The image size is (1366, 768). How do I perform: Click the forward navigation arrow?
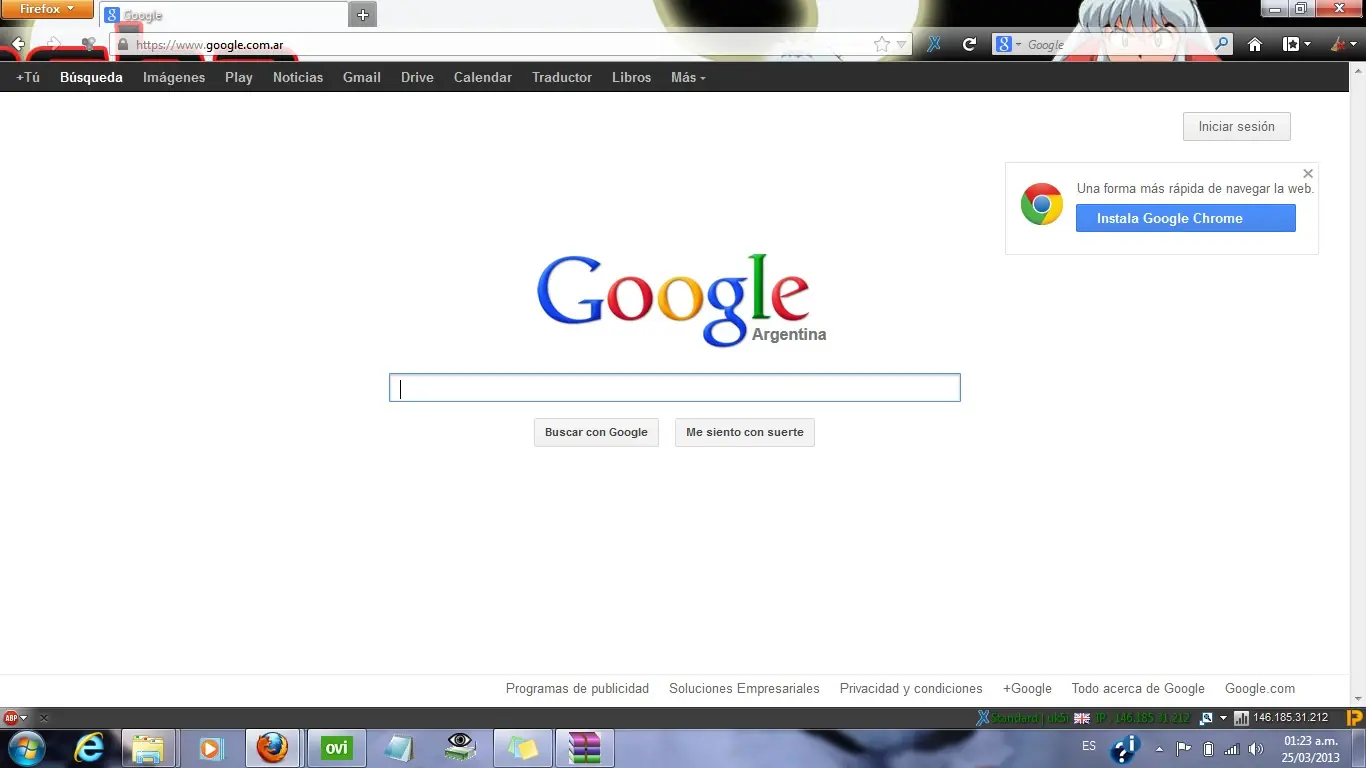pyautogui.click(x=53, y=44)
